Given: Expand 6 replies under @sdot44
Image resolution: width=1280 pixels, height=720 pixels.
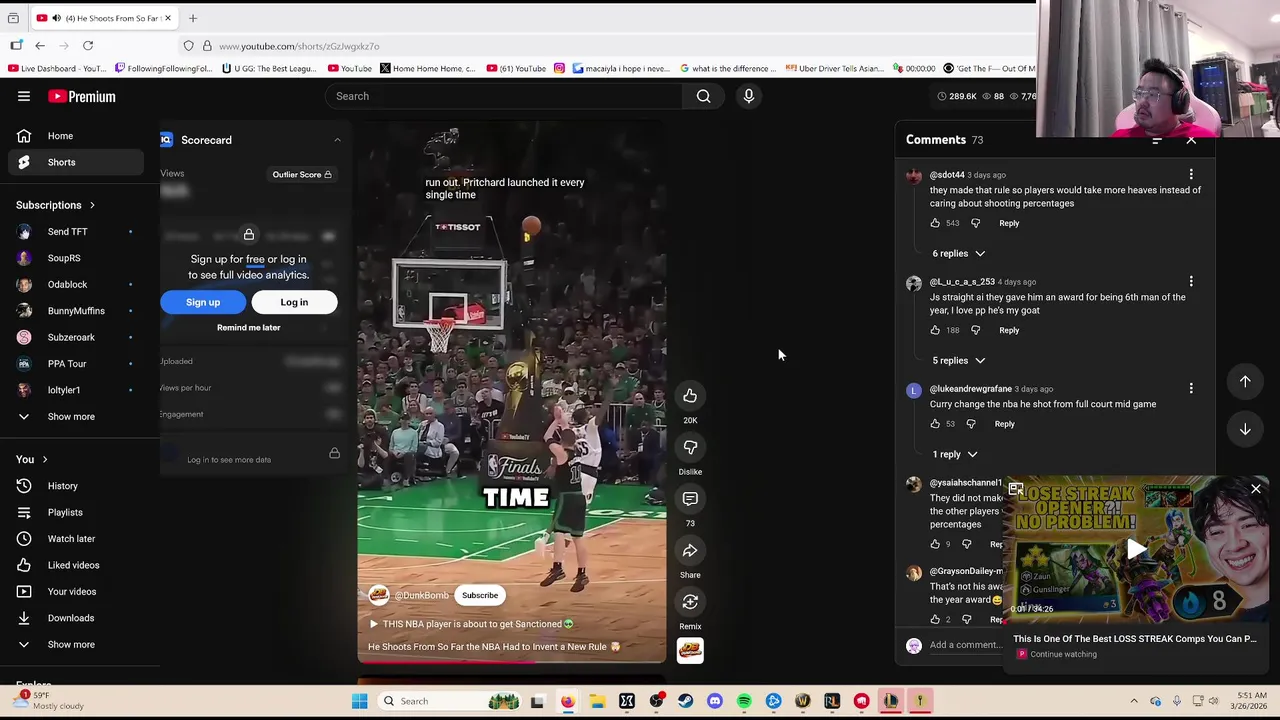Looking at the screenshot, I should [958, 254].
